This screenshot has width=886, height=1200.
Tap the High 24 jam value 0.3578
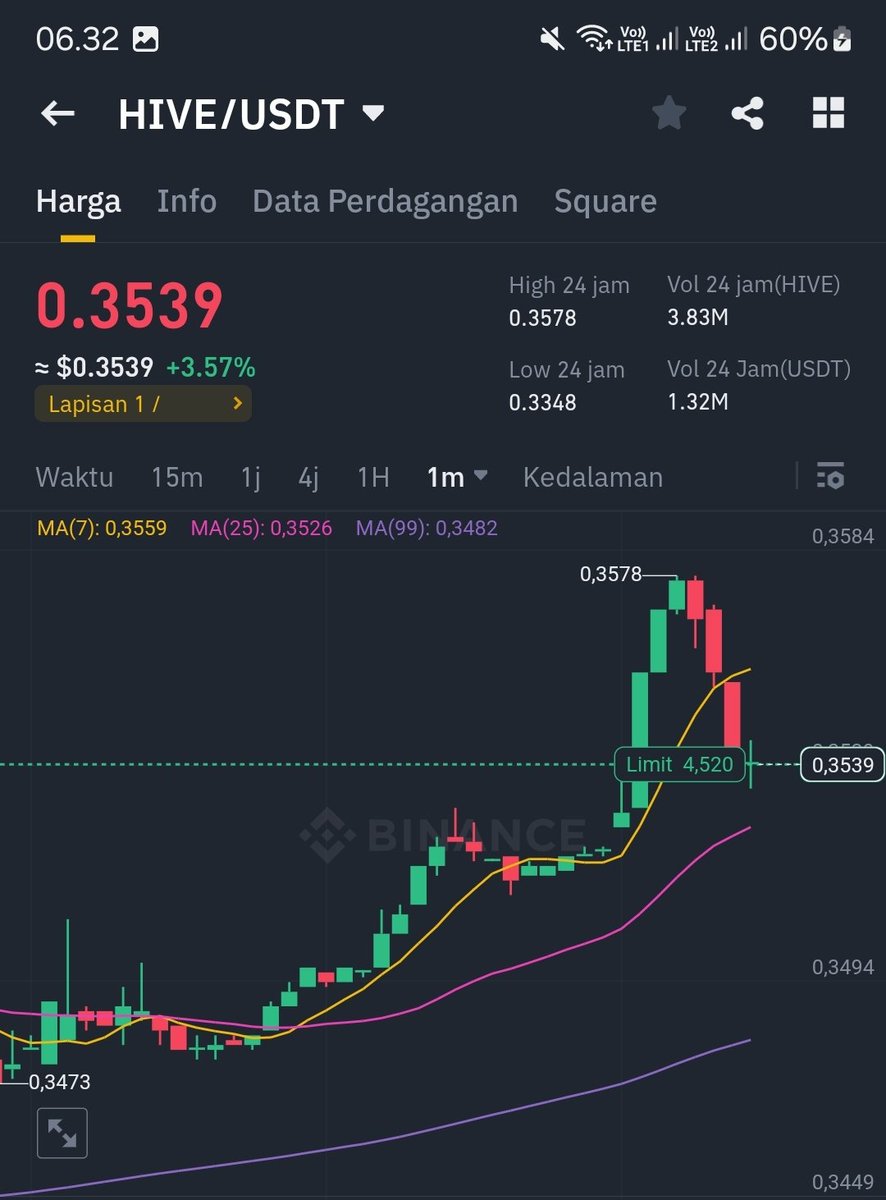click(543, 319)
